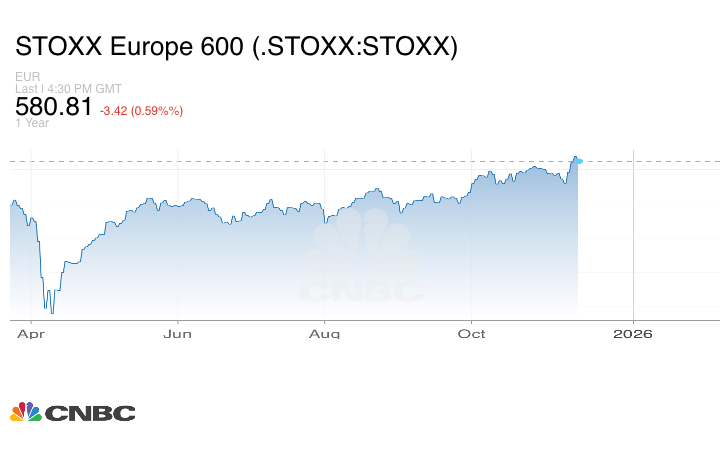
Task: Click the blue latest-price marker dot
Action: coord(578,161)
